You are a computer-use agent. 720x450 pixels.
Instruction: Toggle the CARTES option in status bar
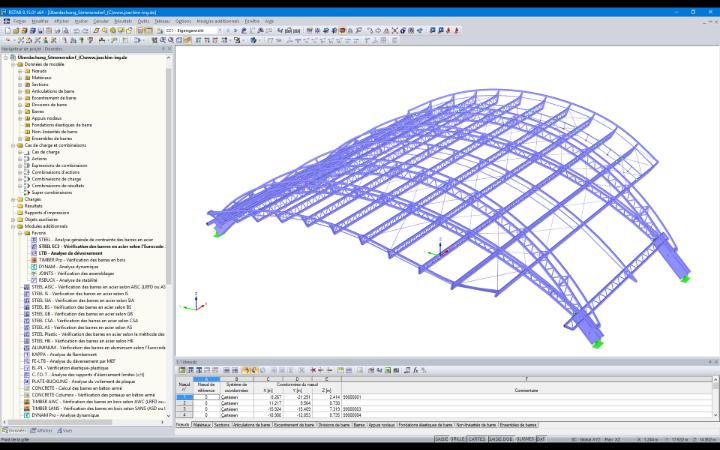click(477, 439)
